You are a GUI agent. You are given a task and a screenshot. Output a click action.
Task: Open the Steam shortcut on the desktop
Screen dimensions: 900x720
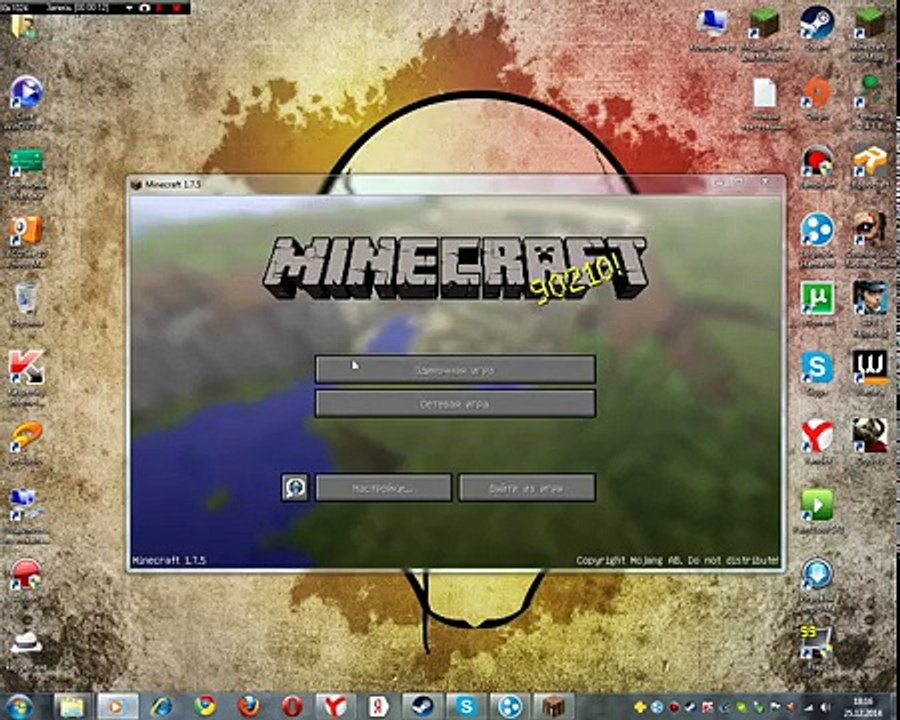pos(817,24)
